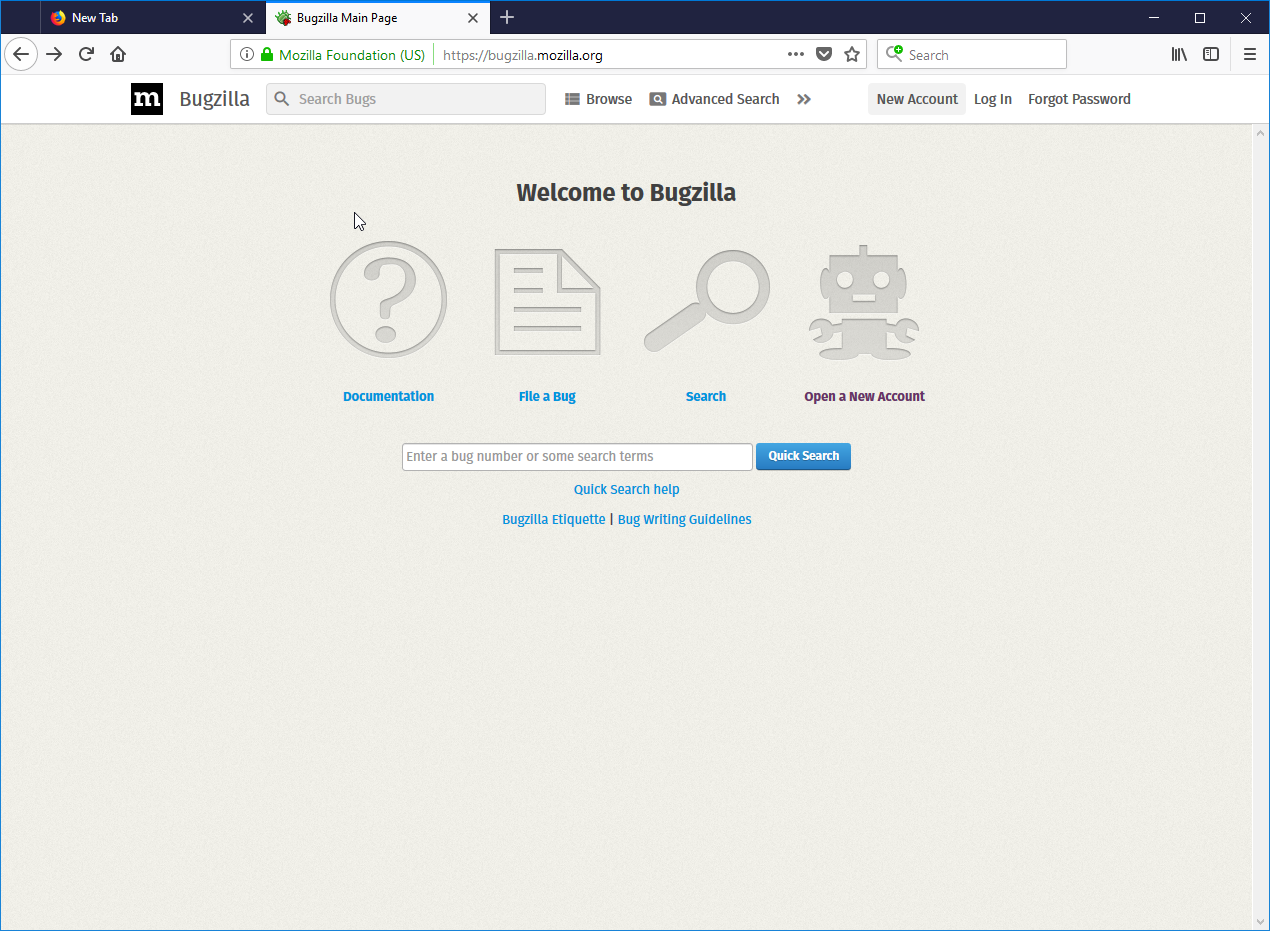Open Browse in the header
This screenshot has width=1270, height=931.
click(x=599, y=99)
